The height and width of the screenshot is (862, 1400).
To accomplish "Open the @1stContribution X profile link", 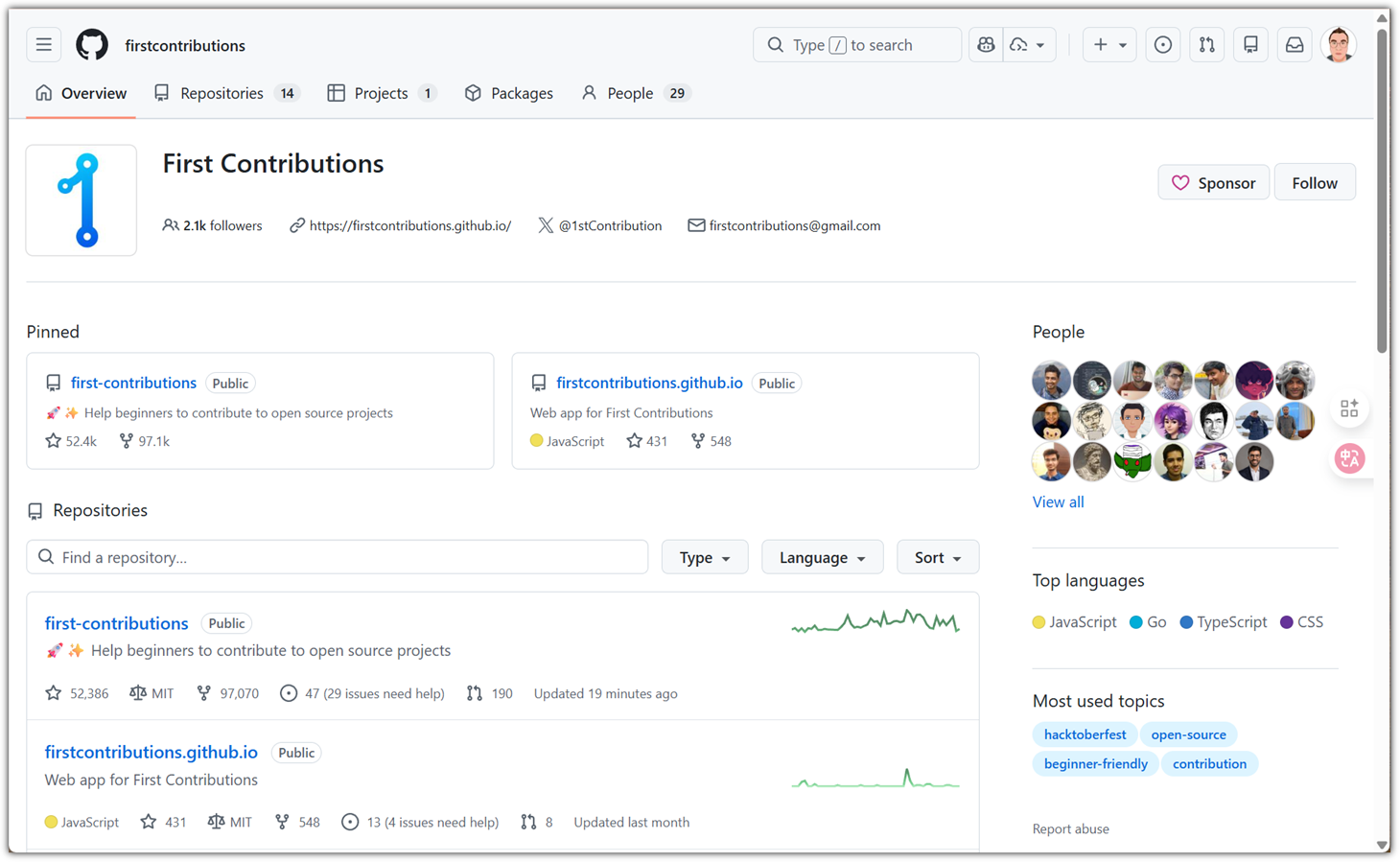I will pyautogui.click(x=610, y=225).
